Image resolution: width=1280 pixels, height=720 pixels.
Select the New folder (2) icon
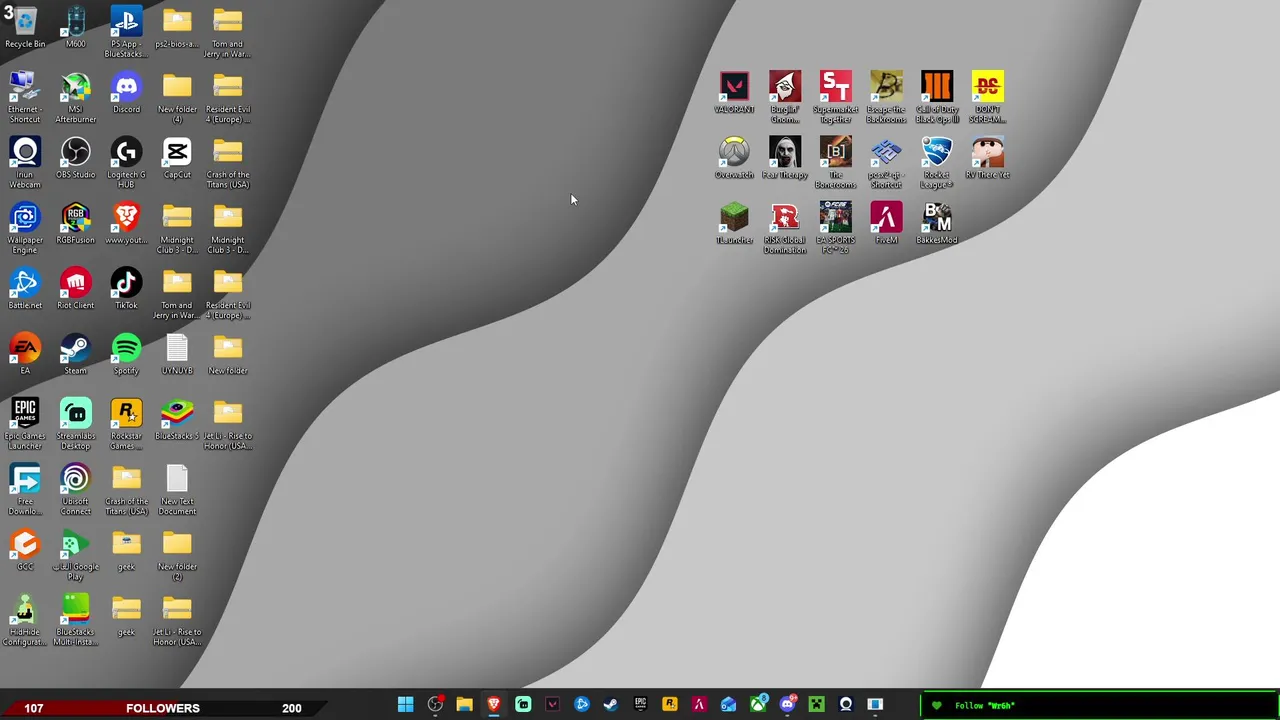[x=177, y=555]
